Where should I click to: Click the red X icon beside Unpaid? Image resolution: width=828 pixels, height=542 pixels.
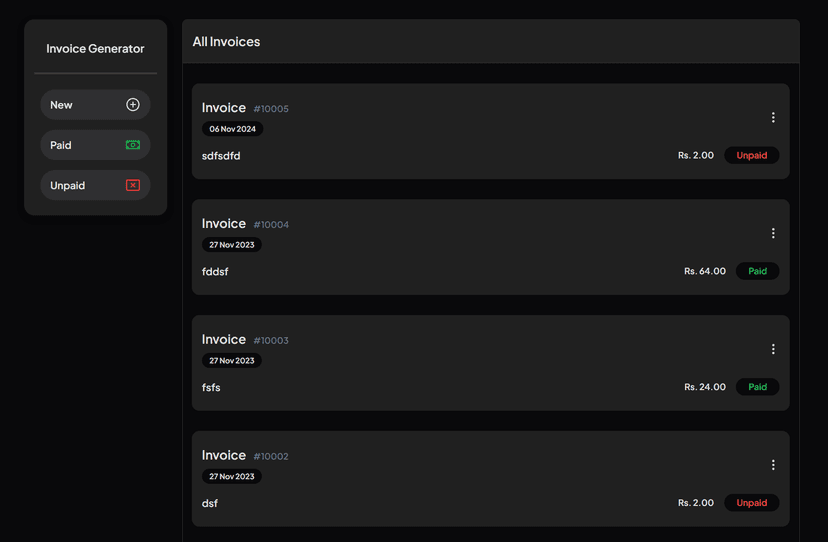pos(133,185)
